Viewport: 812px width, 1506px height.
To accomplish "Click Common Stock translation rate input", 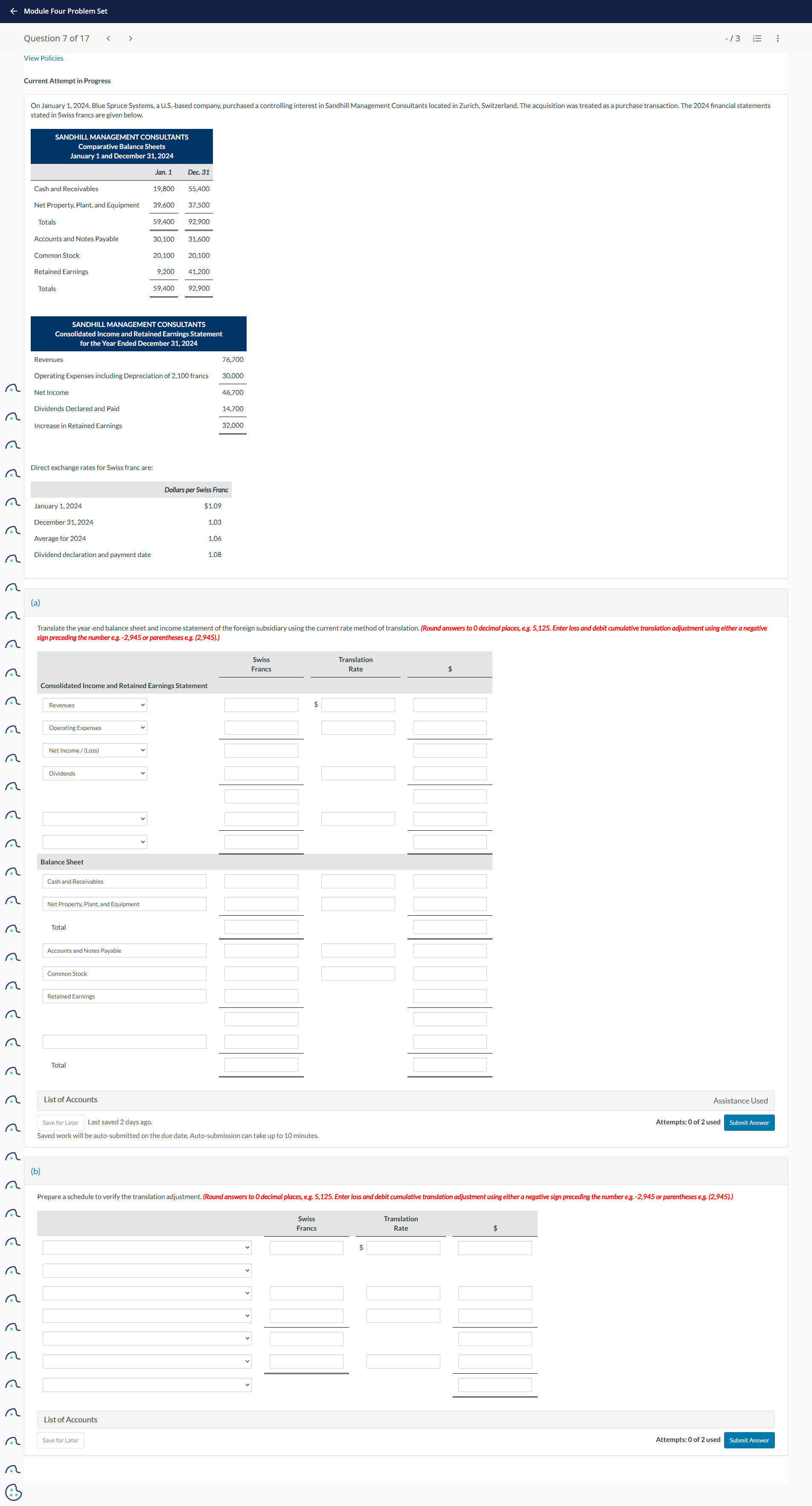I will [358, 973].
